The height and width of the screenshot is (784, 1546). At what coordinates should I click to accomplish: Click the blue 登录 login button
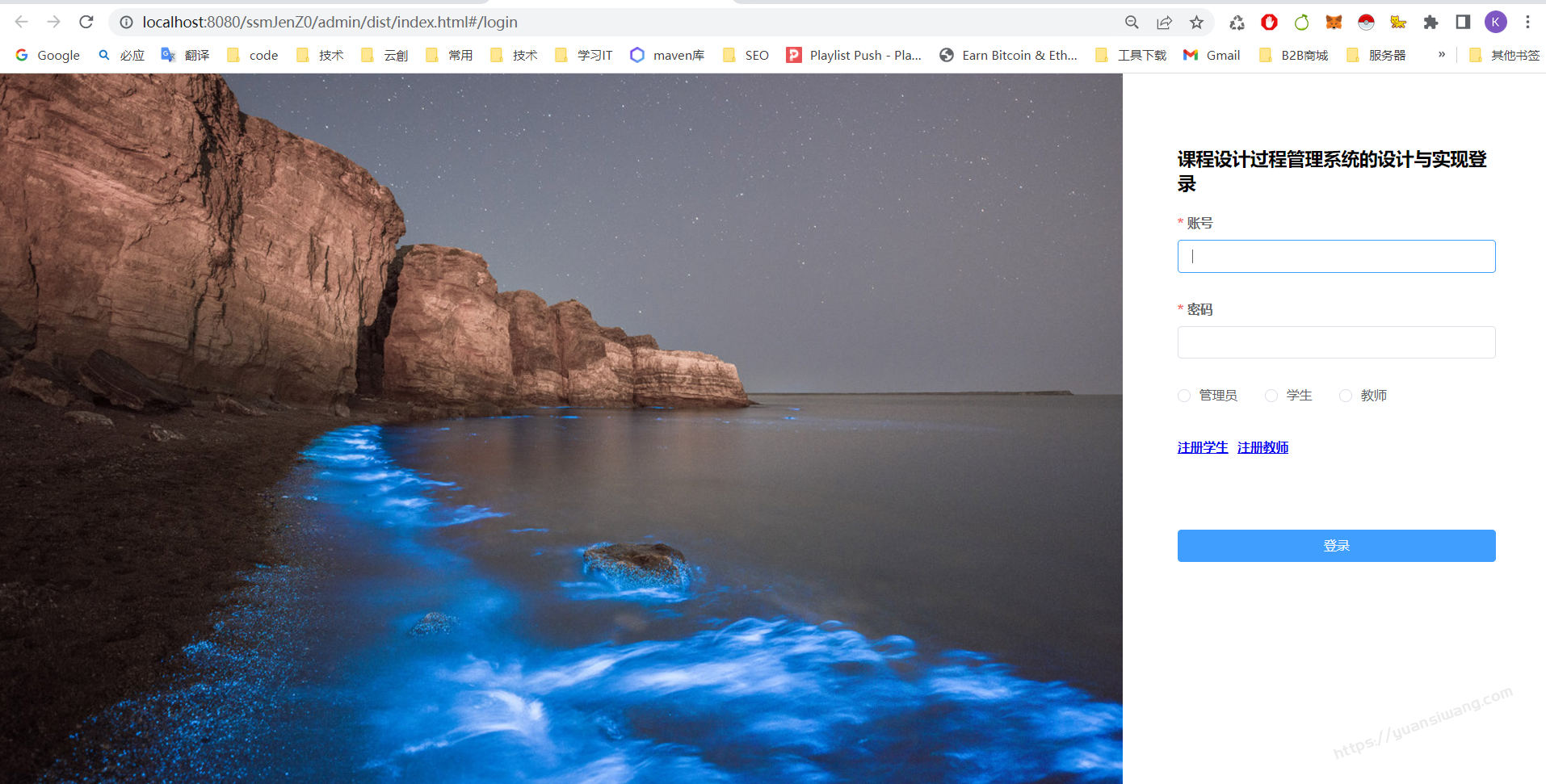1336,546
